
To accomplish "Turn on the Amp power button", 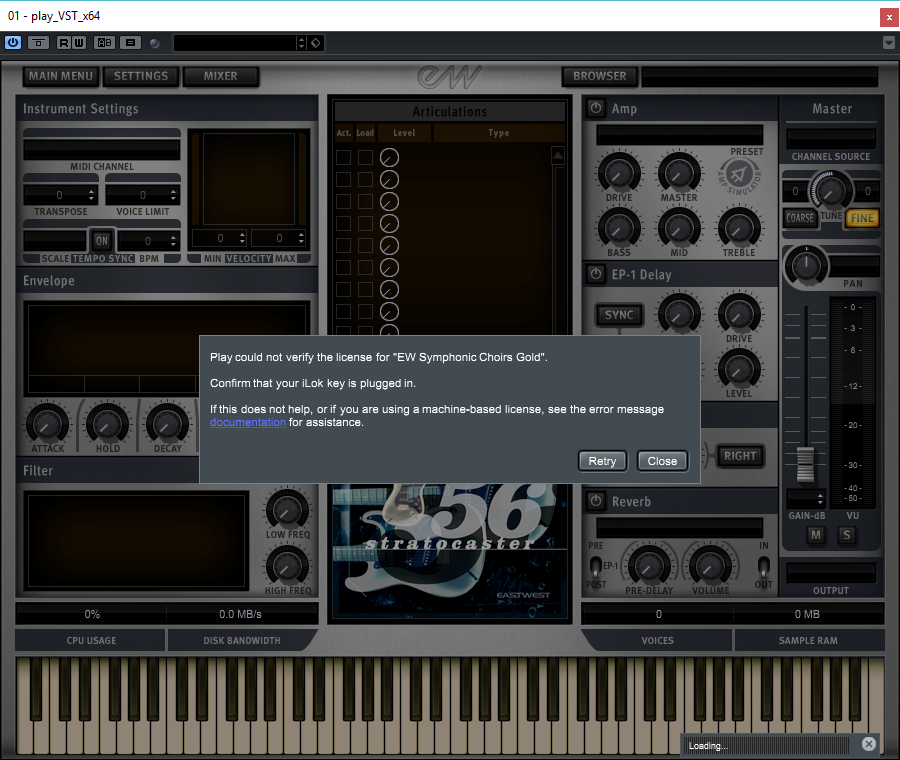I will 596,108.
